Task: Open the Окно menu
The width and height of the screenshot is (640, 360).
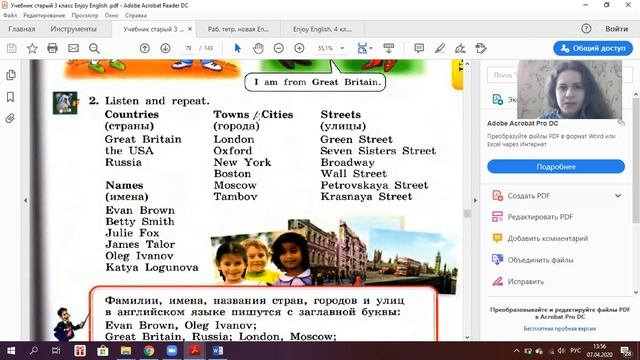Action: pos(111,16)
